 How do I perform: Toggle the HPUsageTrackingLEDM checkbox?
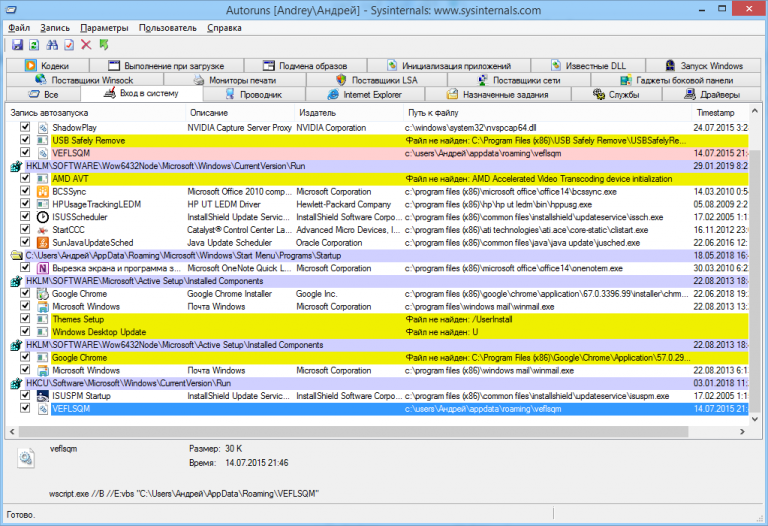(x=25, y=203)
